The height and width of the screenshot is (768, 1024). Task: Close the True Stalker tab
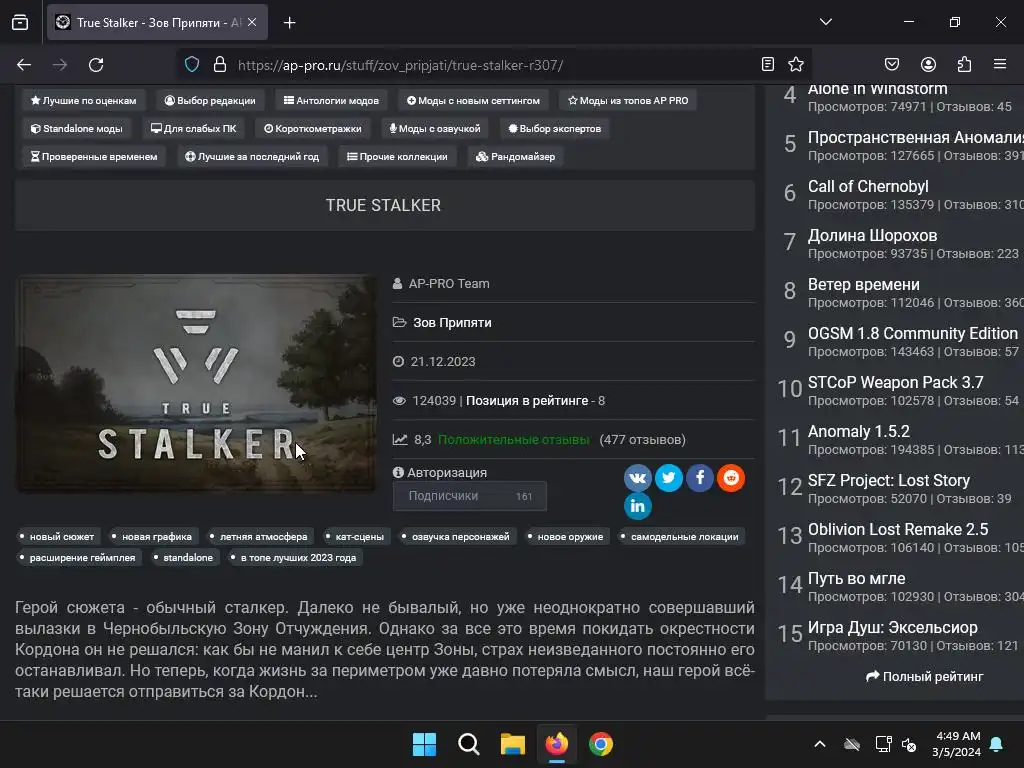point(252,22)
